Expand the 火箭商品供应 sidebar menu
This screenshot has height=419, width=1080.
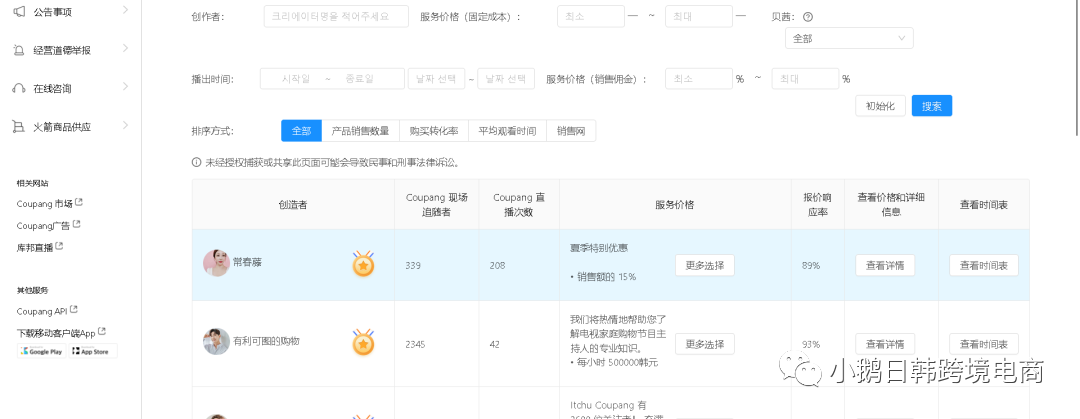pyautogui.click(x=125, y=125)
